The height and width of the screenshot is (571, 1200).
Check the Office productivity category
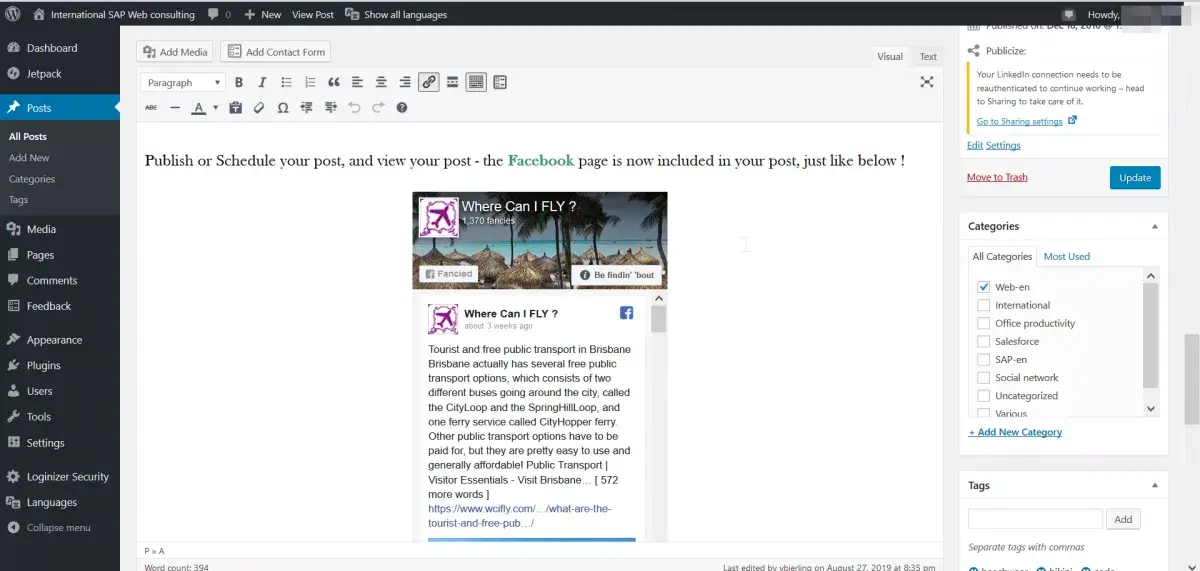[984, 323]
